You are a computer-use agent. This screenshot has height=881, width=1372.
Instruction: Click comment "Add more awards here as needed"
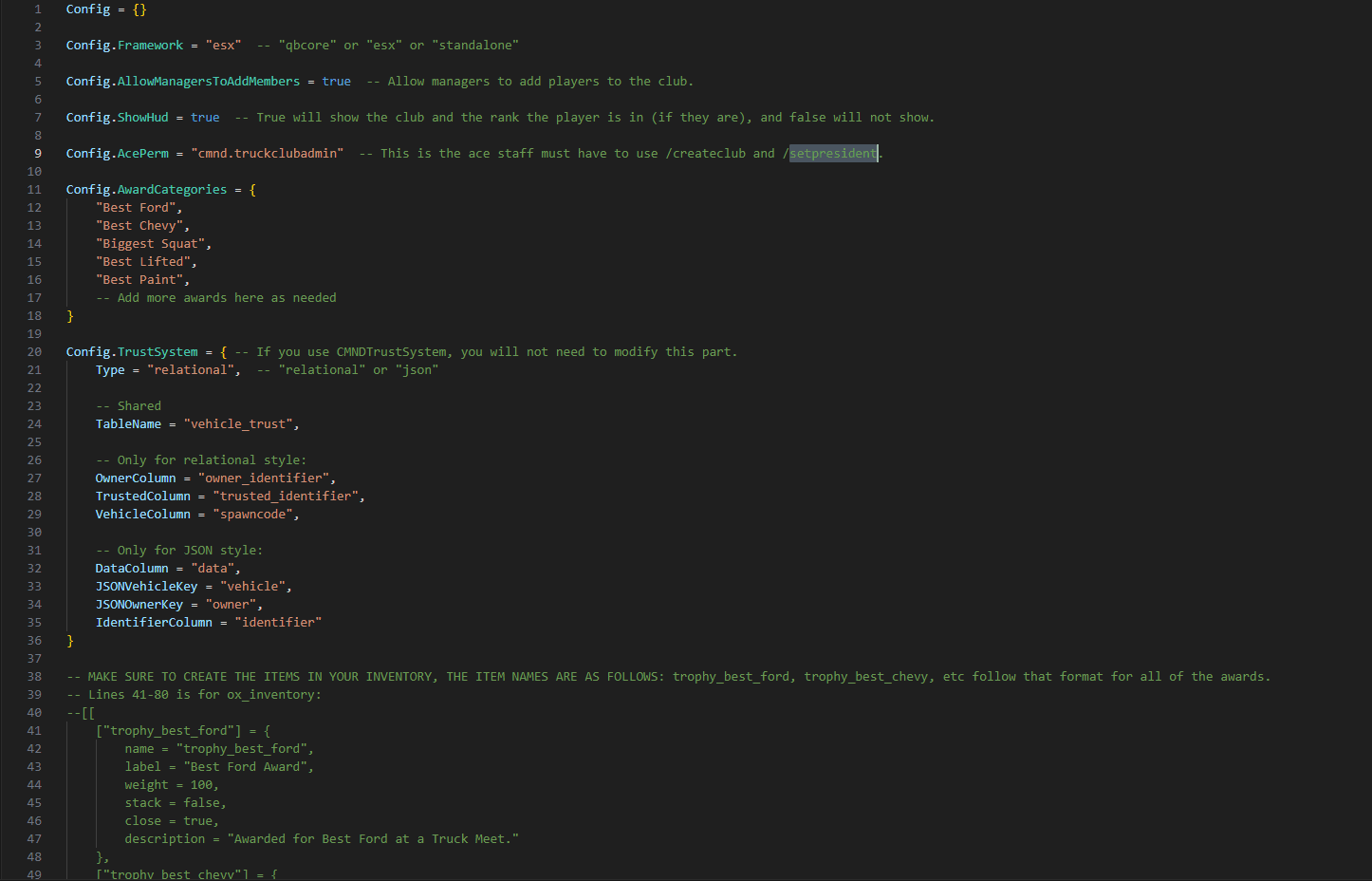coord(227,298)
